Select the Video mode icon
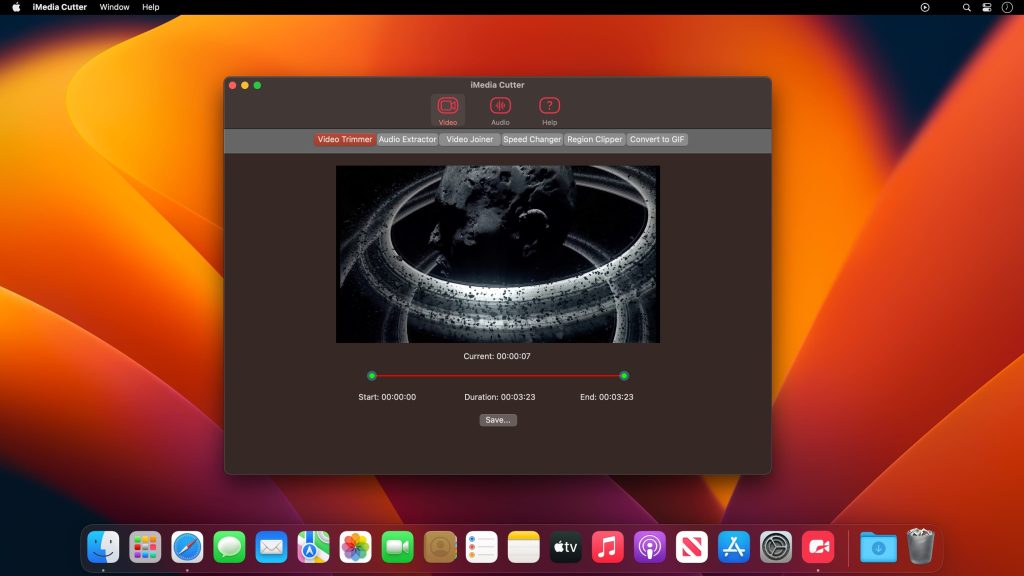This screenshot has width=1024, height=576. pos(448,106)
